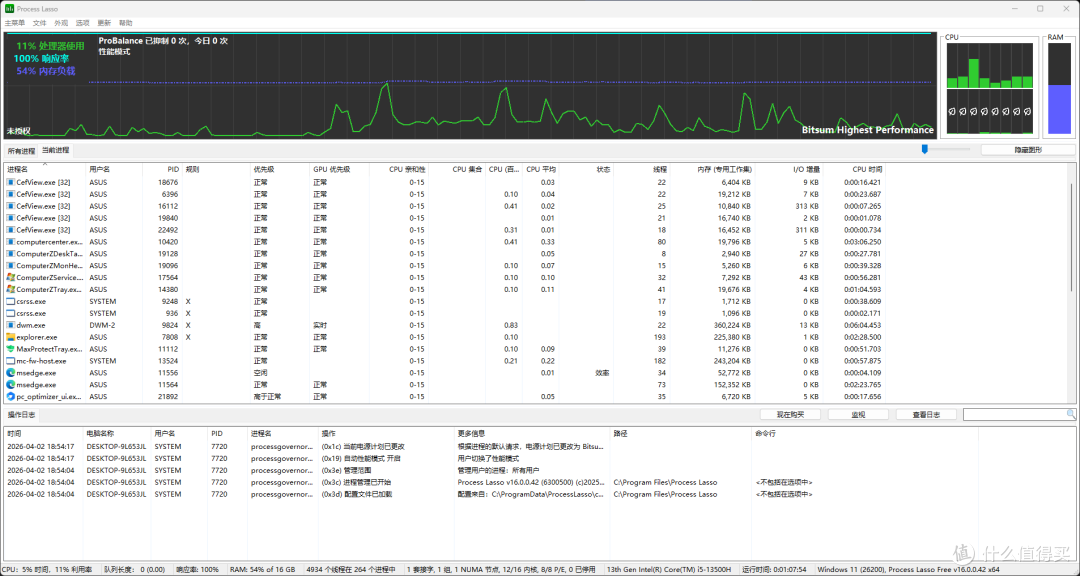The width and height of the screenshot is (1080, 576).
Task: Click the ComputerZMonHe... process icon
Action: (10, 266)
